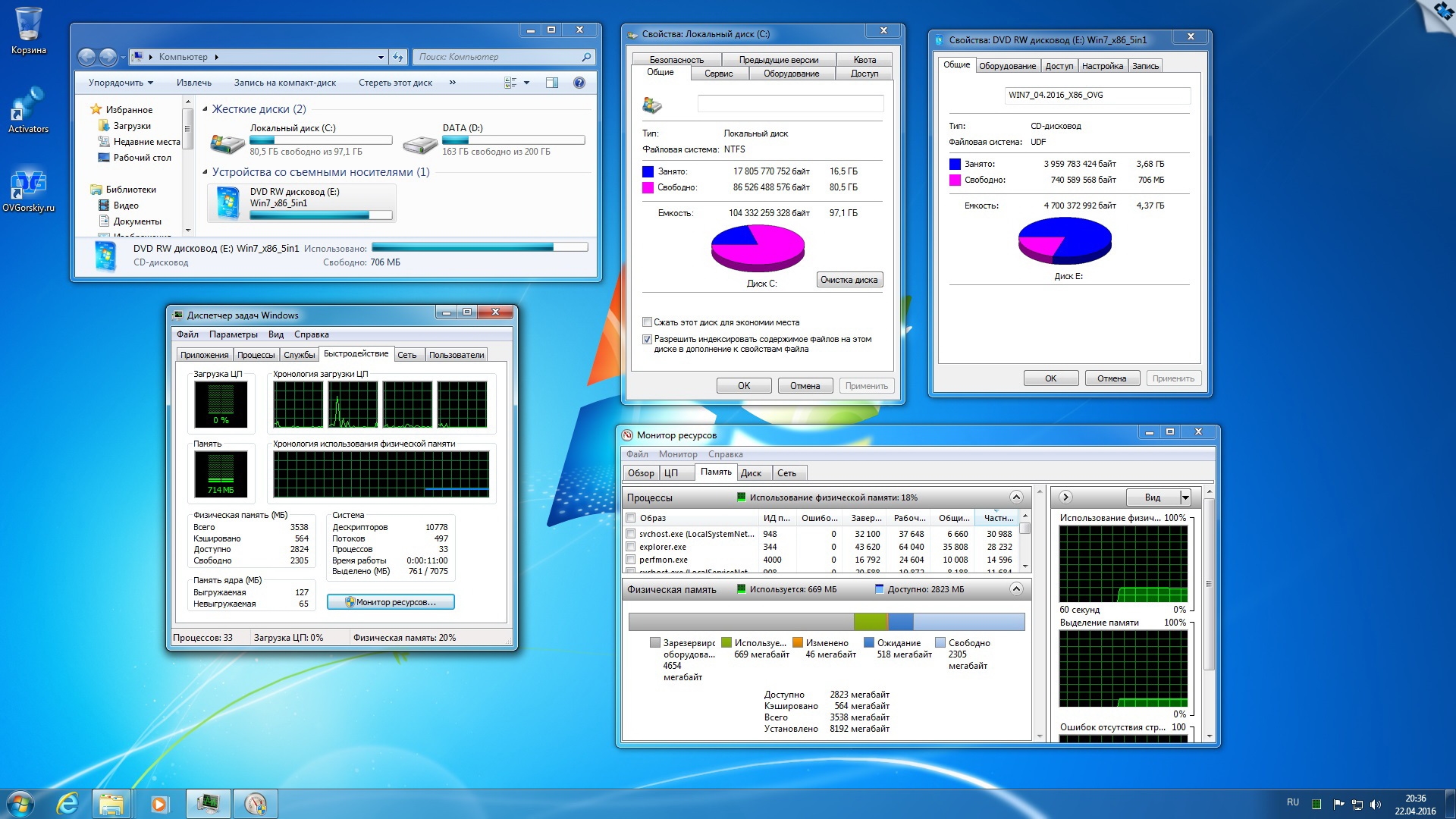Image resolution: width=1456 pixels, height=819 pixels.
Task: Launch Internet Explorer from the taskbar
Action: 67,803
